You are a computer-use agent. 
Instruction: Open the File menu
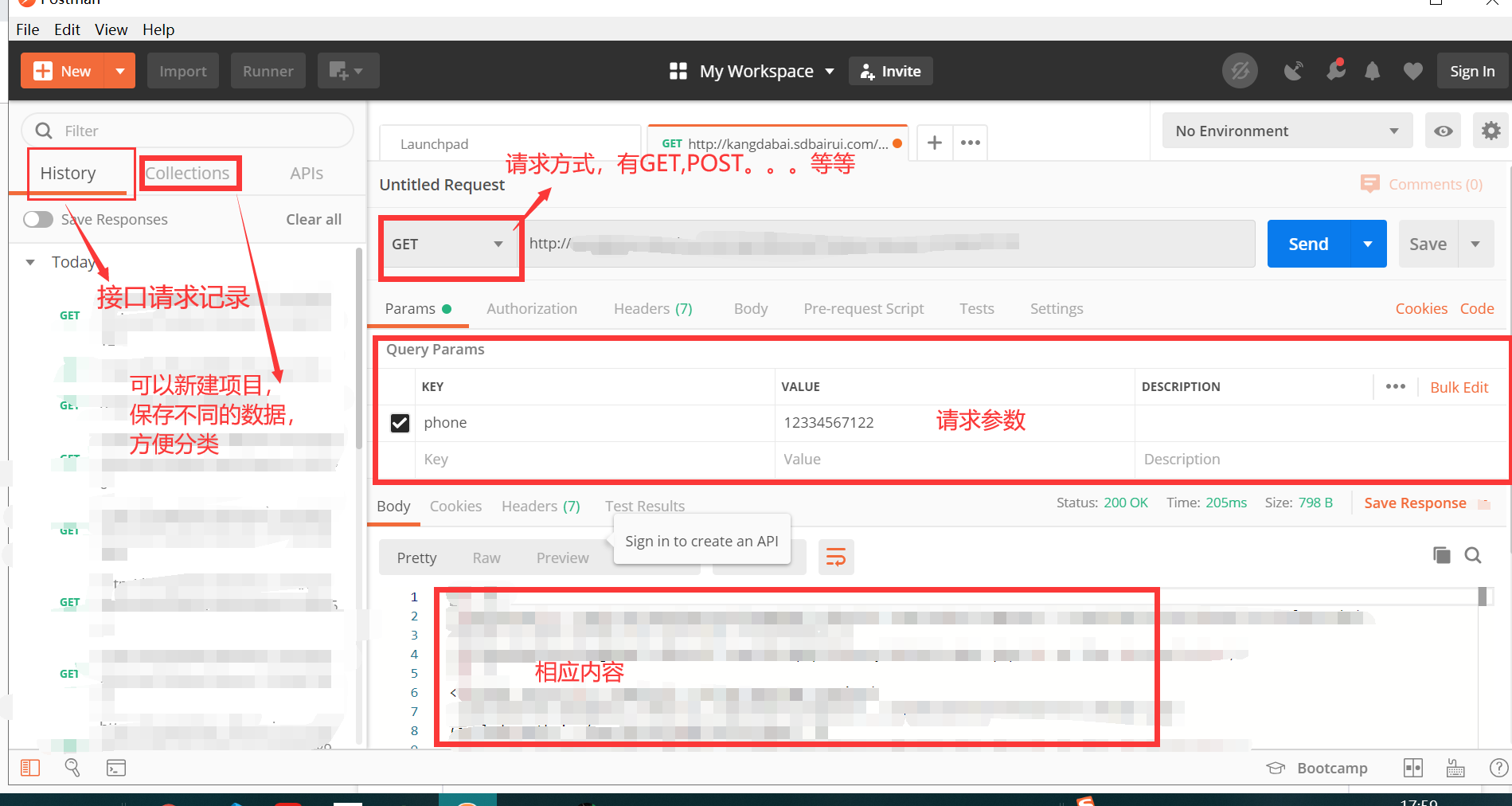point(27,29)
